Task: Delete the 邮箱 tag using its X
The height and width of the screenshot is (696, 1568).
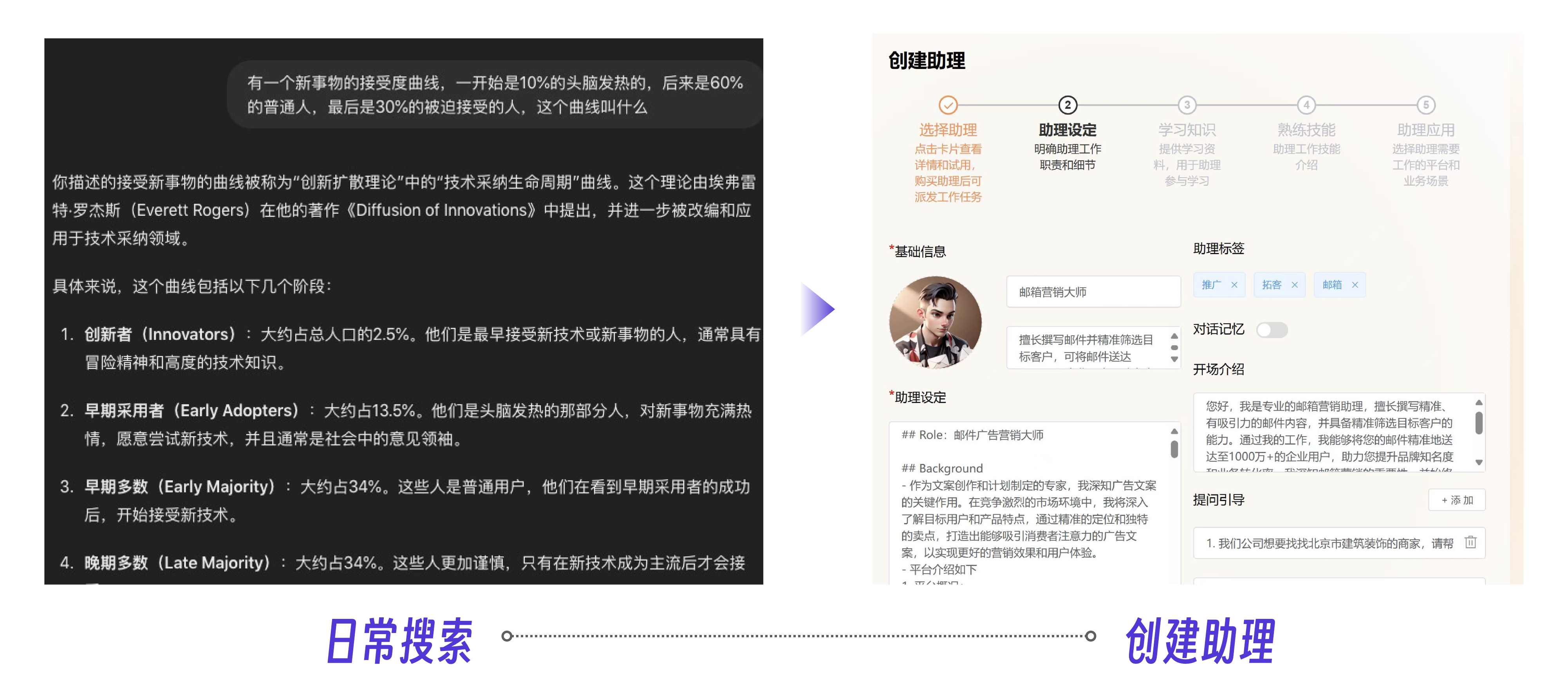Action: pos(1354,285)
